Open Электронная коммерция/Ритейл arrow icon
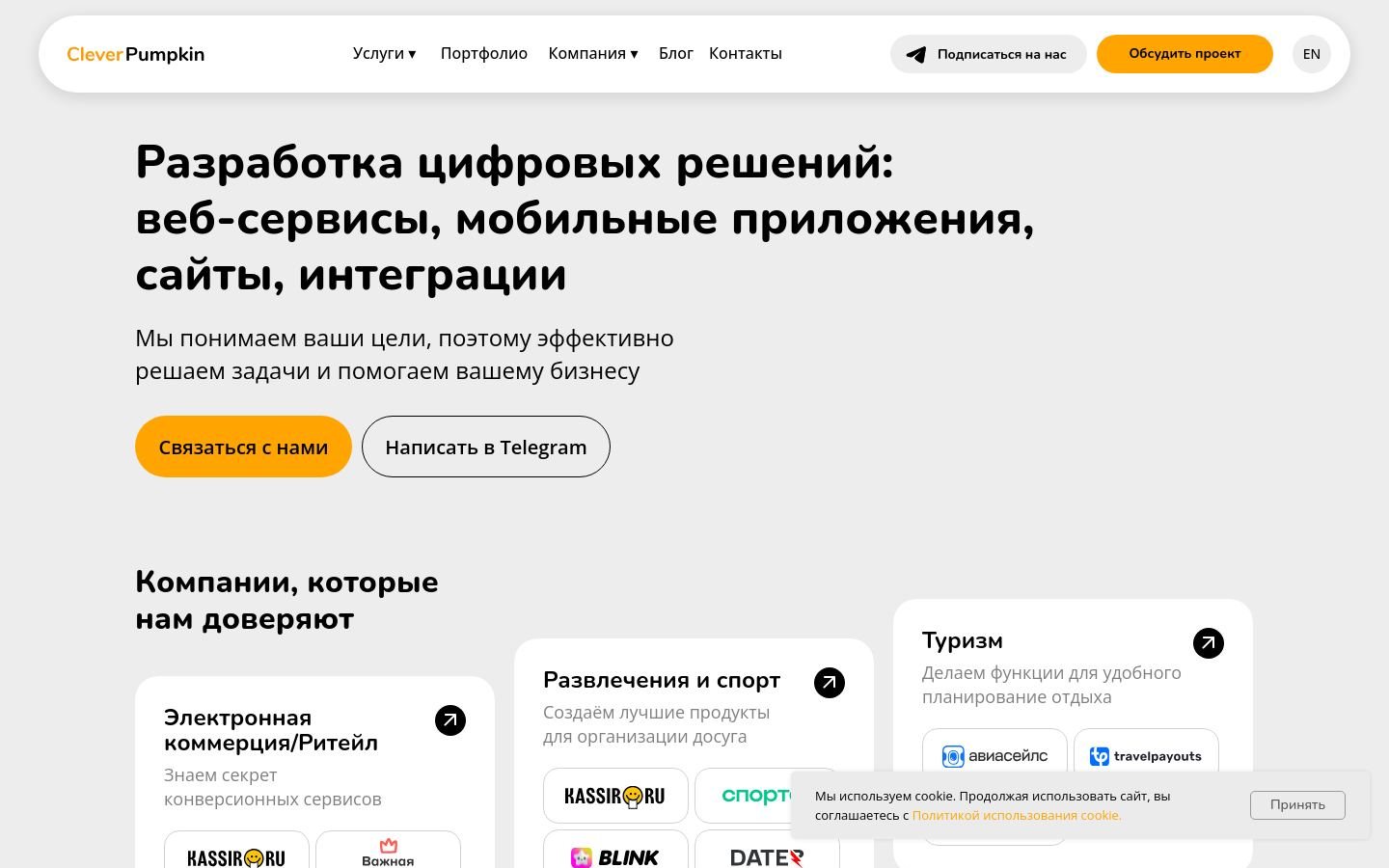Viewport: 1389px width, 868px height. pos(450,720)
